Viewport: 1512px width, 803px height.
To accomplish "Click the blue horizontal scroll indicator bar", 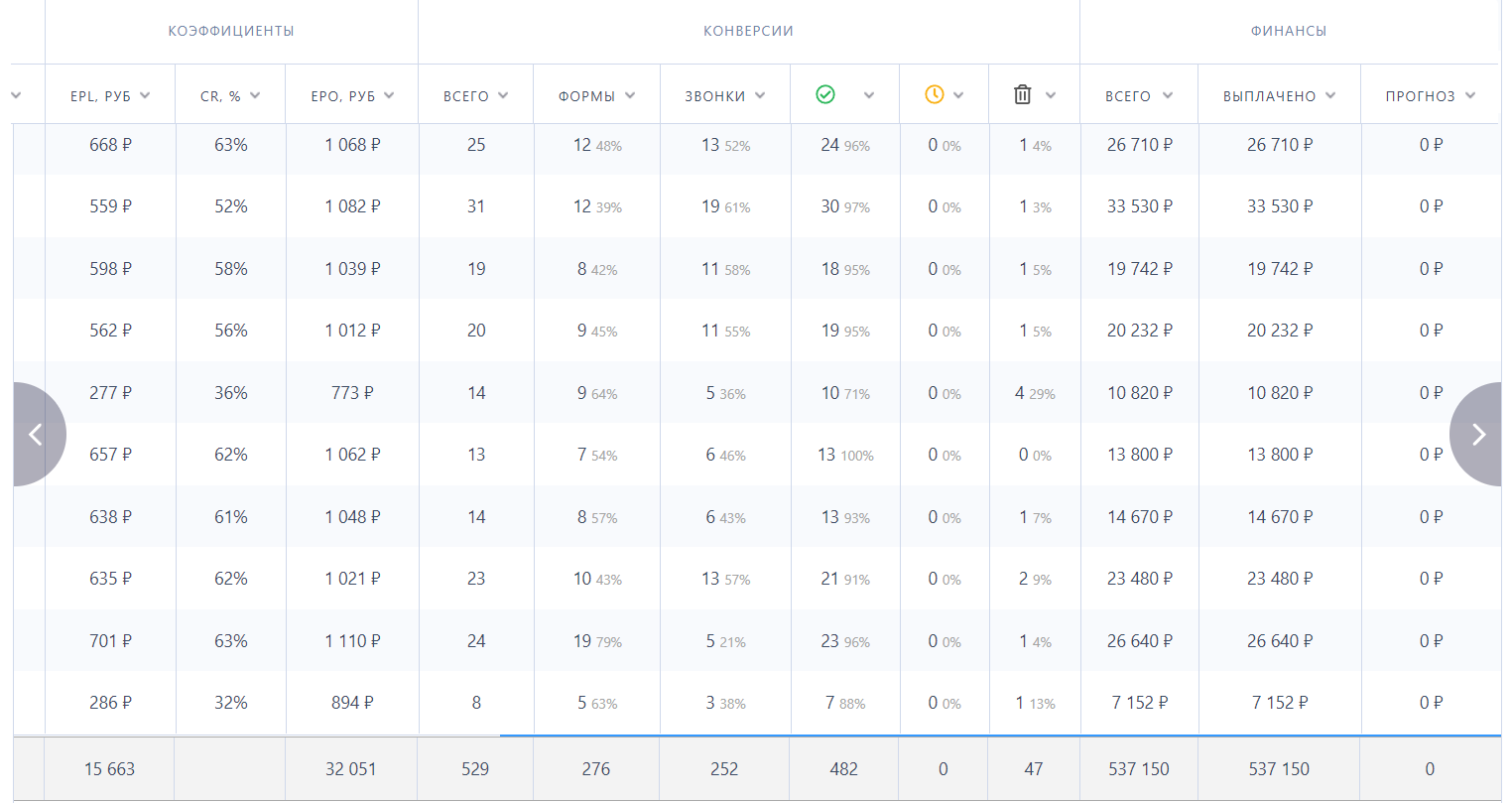I will click(x=1000, y=736).
